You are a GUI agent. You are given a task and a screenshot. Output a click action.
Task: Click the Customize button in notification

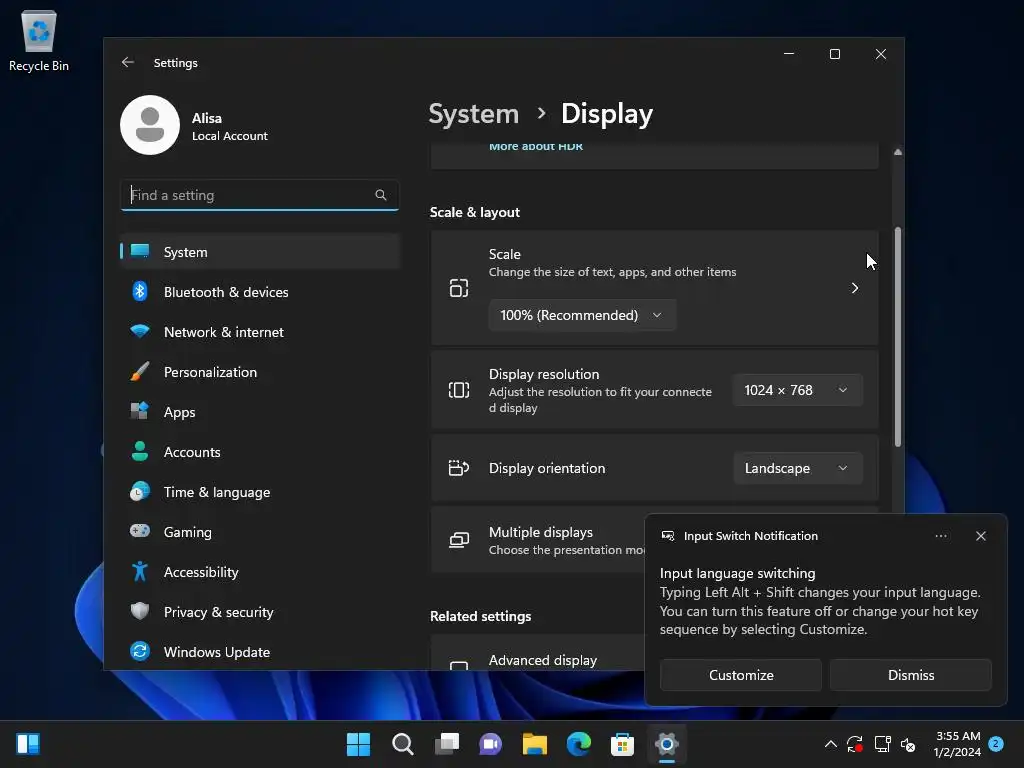(741, 675)
